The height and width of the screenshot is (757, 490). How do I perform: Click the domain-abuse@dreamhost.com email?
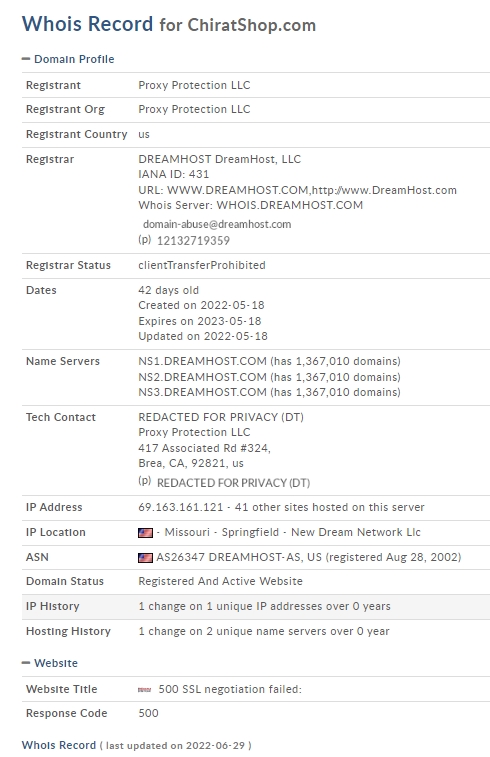217,224
